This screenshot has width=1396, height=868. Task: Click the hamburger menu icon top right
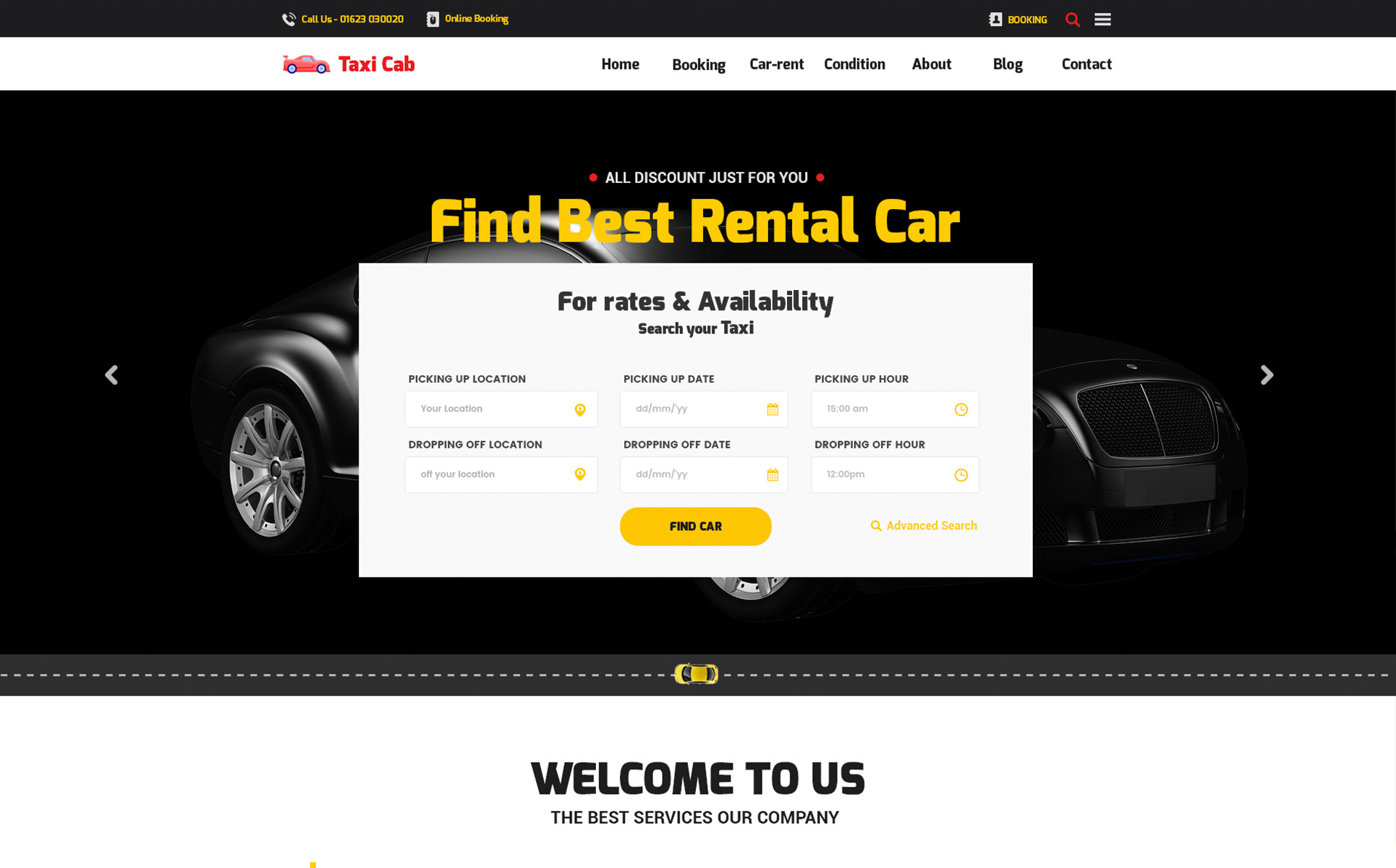[x=1103, y=19]
